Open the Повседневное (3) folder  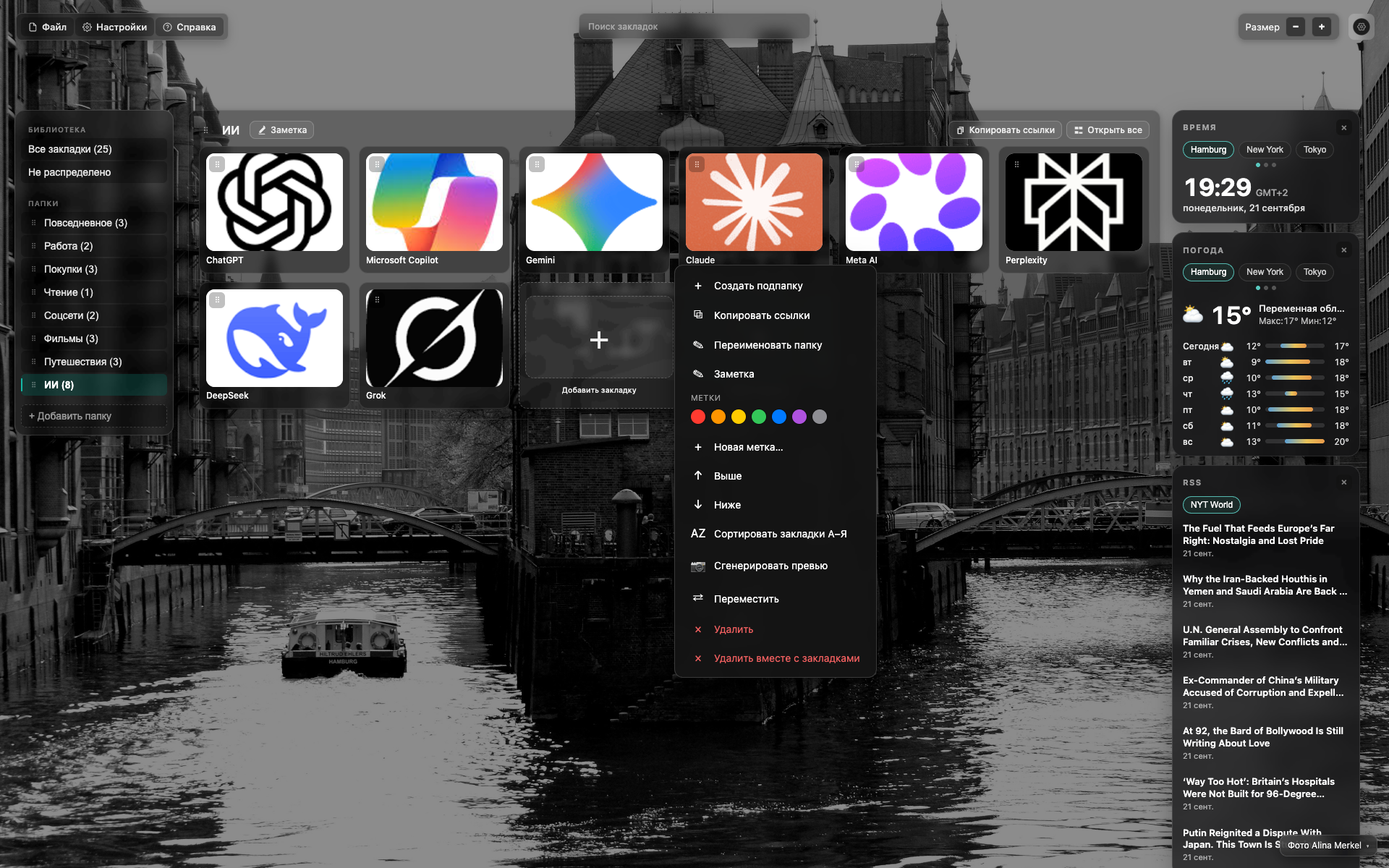point(94,223)
